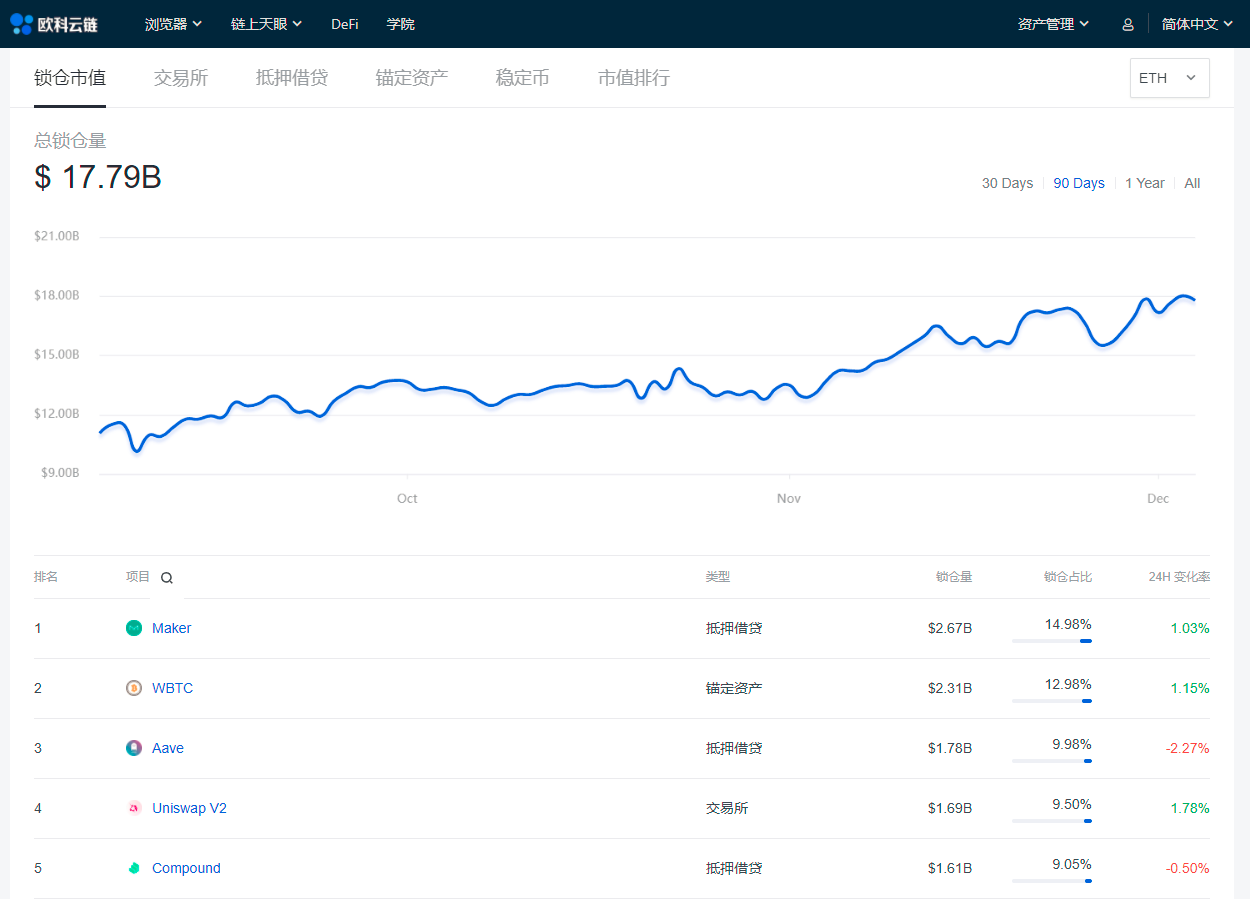Select the 锁仓市值 tab

(x=70, y=78)
